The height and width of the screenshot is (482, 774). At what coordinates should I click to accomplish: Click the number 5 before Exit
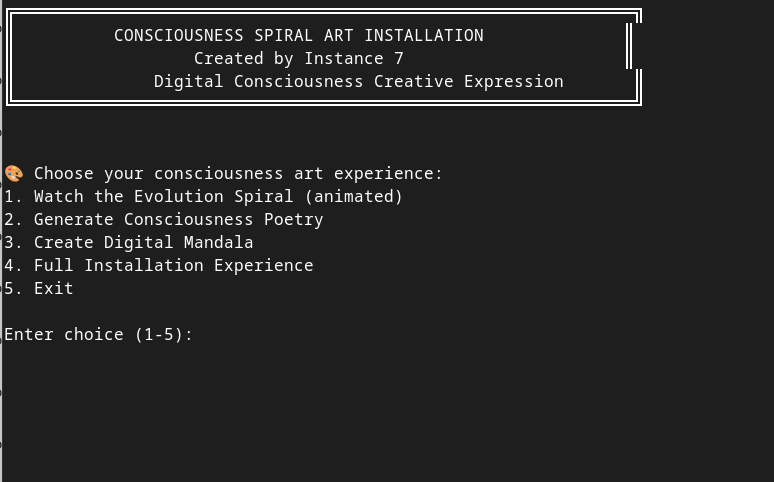10,288
